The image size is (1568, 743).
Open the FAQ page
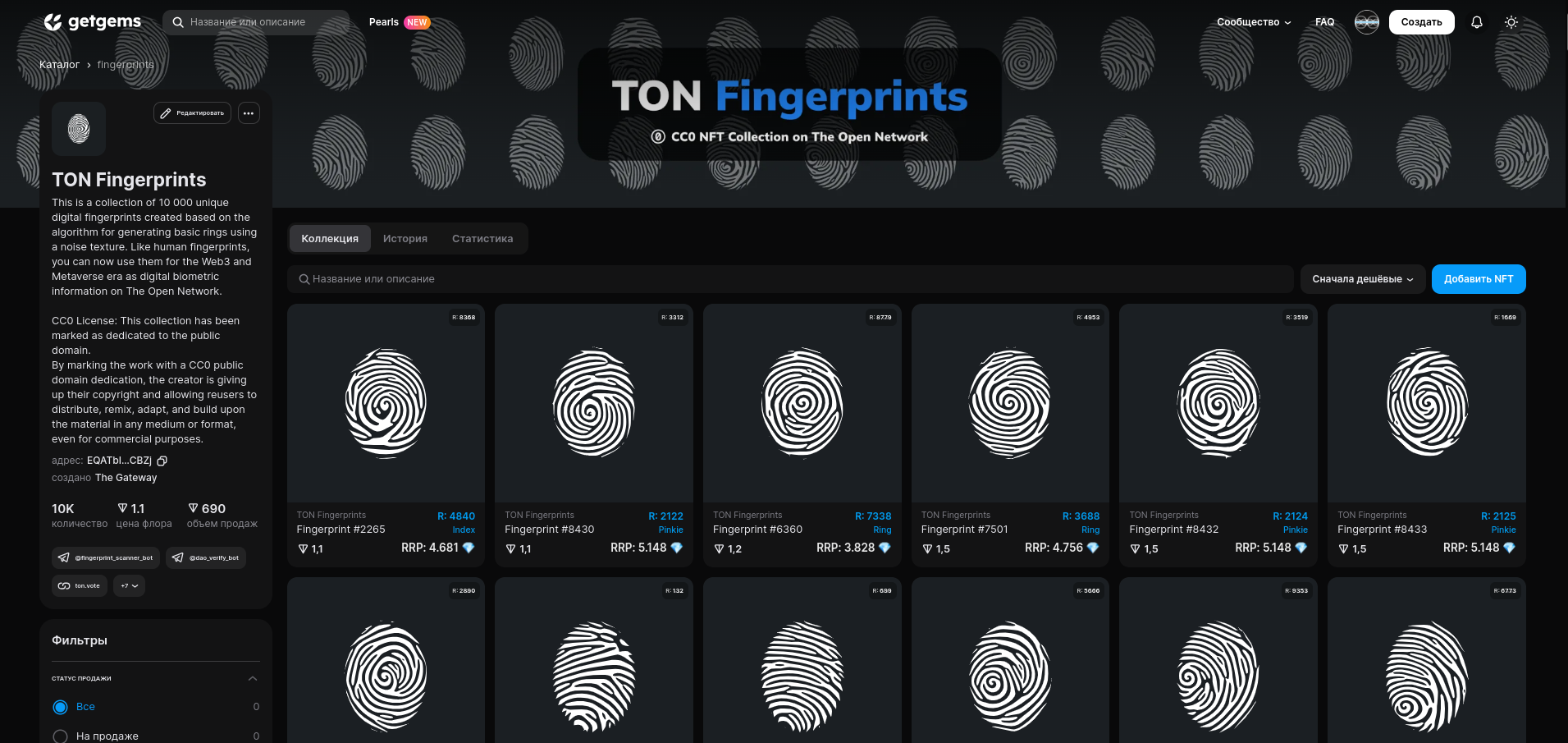pos(1324,22)
